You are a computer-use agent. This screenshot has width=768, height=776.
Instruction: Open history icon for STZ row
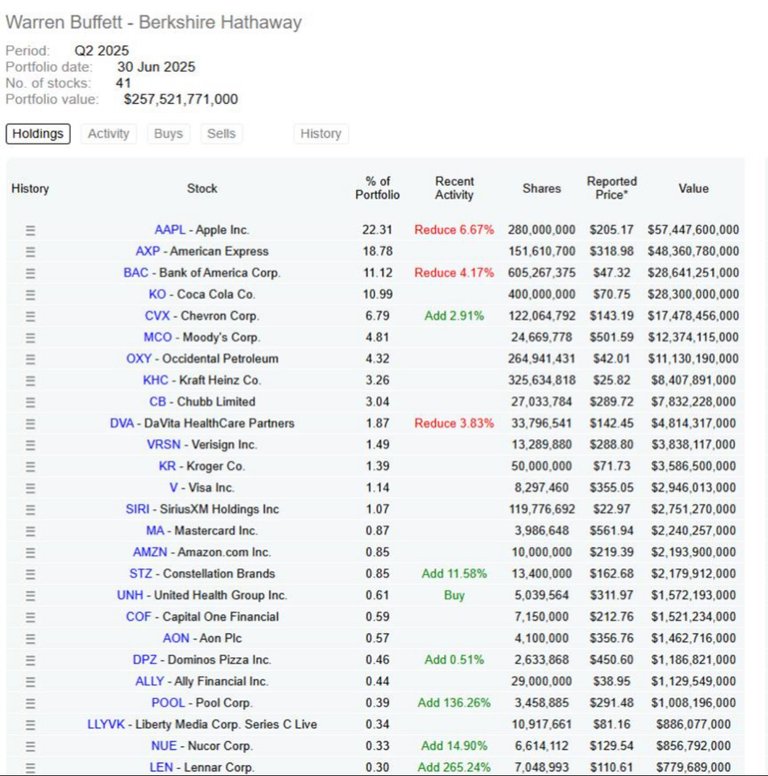(30, 574)
